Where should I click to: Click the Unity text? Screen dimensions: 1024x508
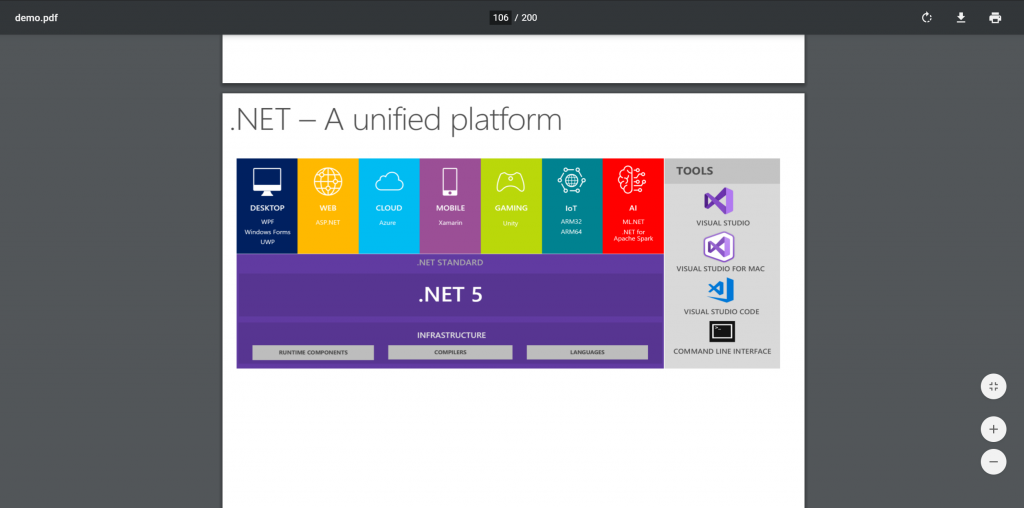tap(511, 222)
